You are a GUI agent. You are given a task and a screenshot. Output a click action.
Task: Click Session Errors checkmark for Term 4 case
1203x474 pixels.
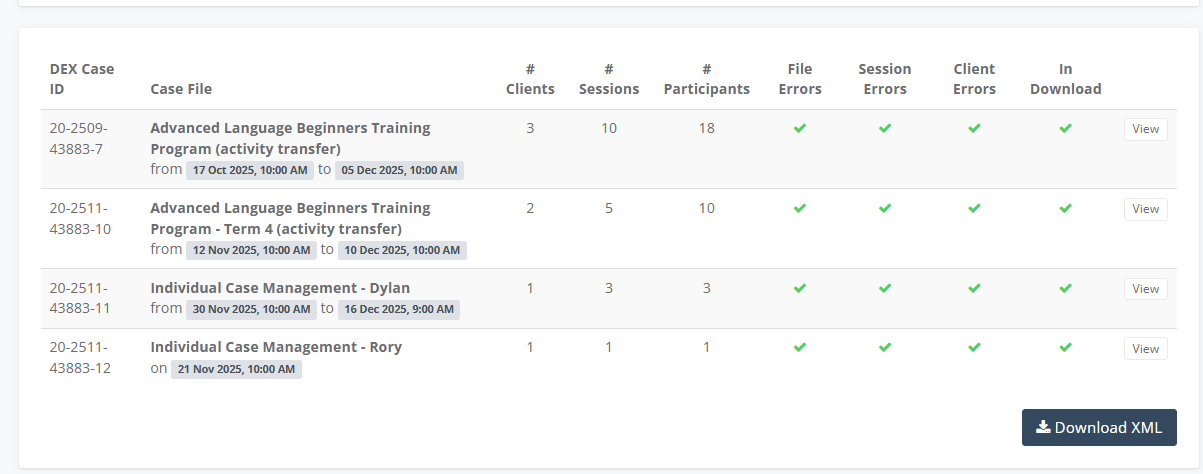click(884, 208)
